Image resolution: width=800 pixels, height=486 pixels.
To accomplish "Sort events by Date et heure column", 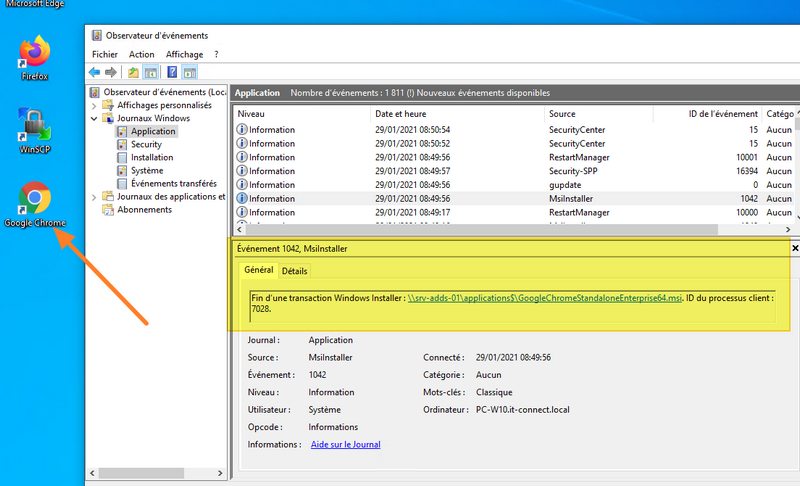I will coord(400,114).
